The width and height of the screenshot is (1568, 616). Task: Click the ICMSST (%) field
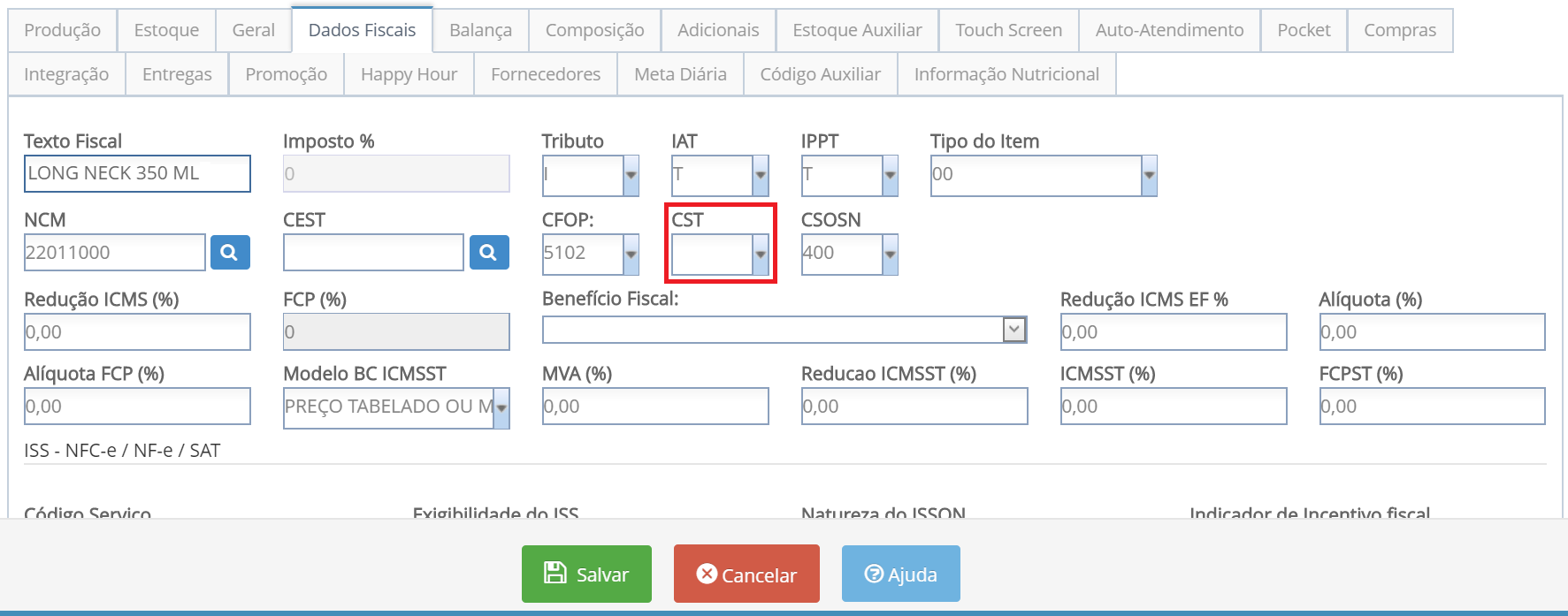[x=1174, y=407]
